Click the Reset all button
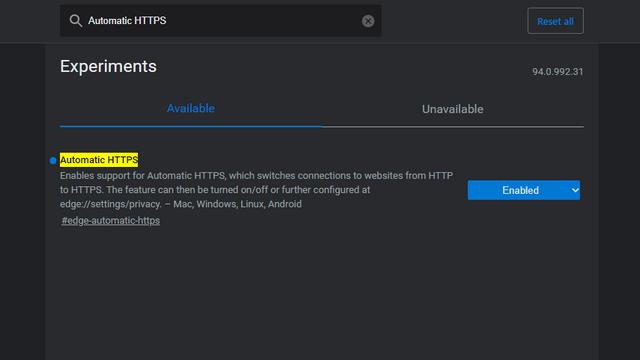The width and height of the screenshot is (640, 360). point(555,21)
